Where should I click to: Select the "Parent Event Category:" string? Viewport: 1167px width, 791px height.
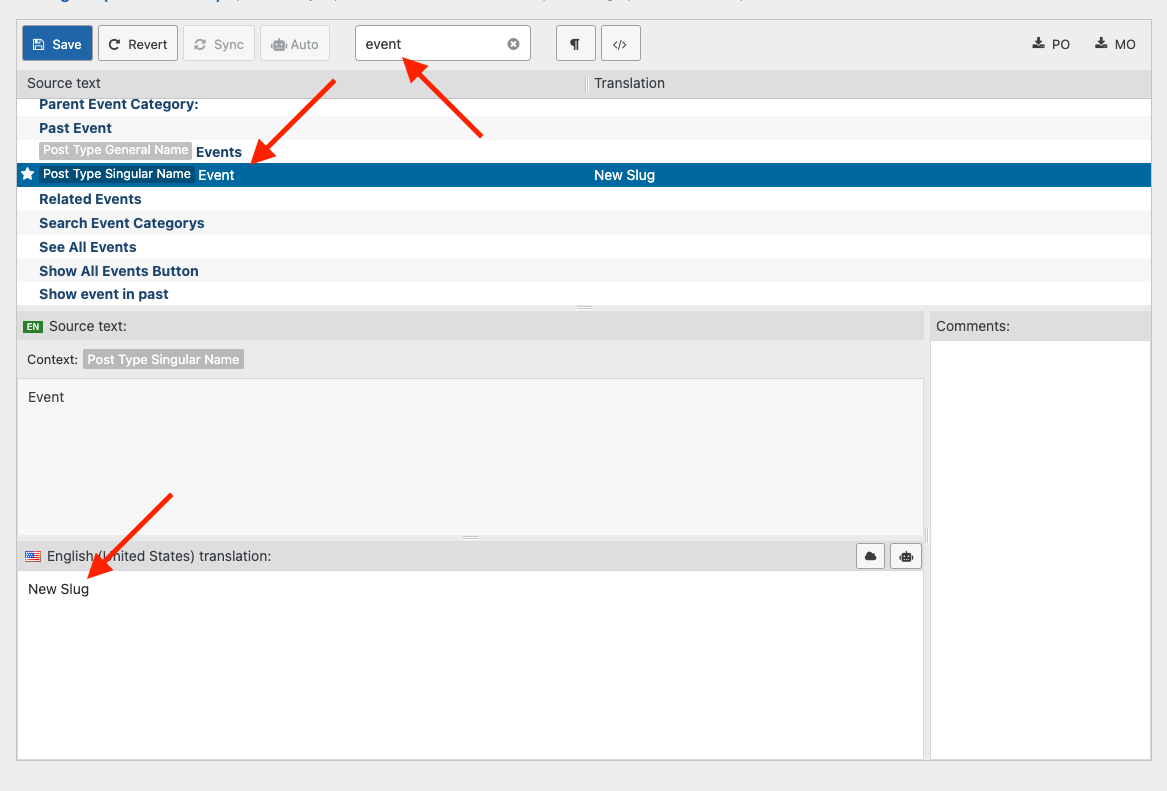click(x=119, y=105)
